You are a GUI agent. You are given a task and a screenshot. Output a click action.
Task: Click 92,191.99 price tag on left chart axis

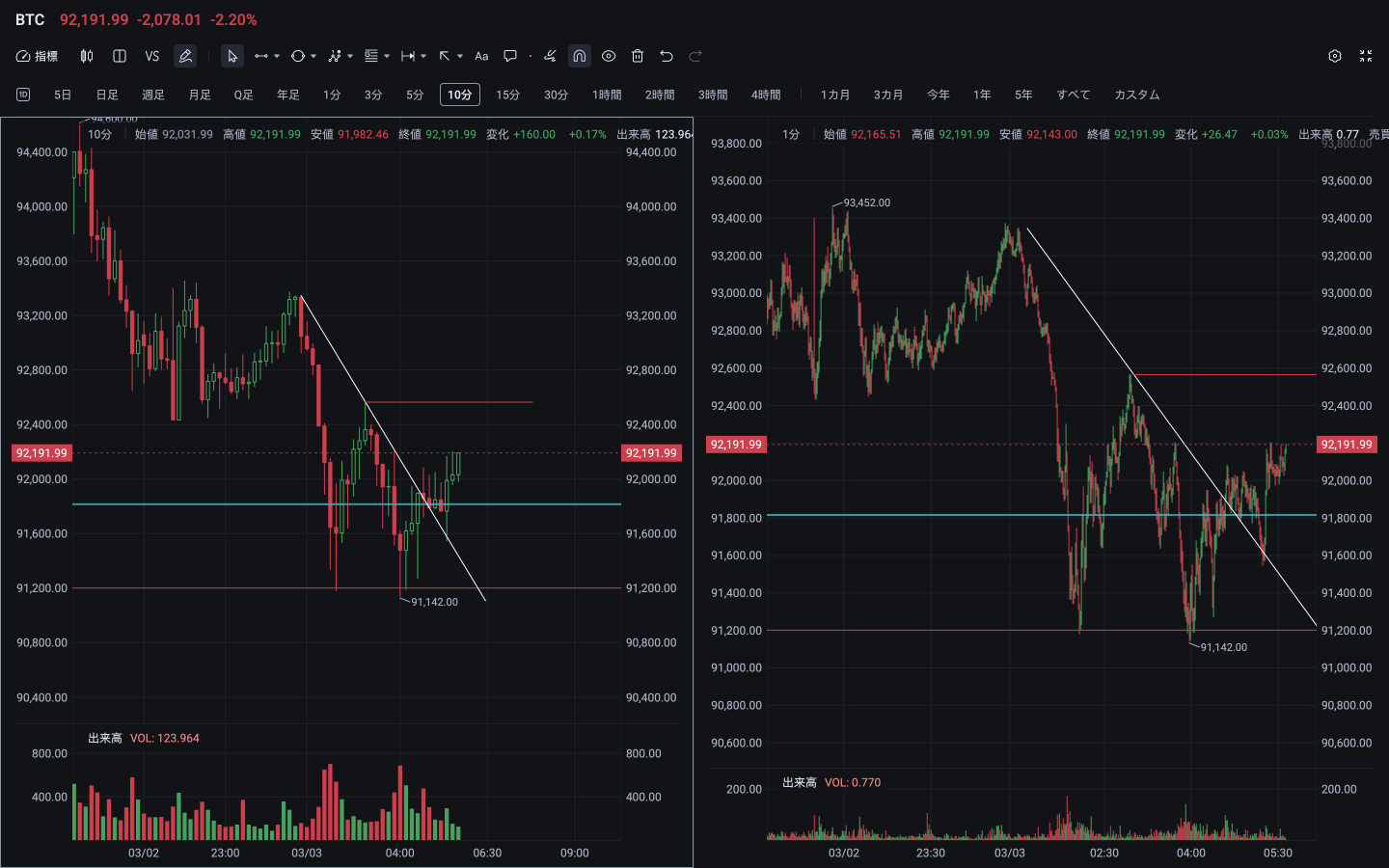point(42,452)
